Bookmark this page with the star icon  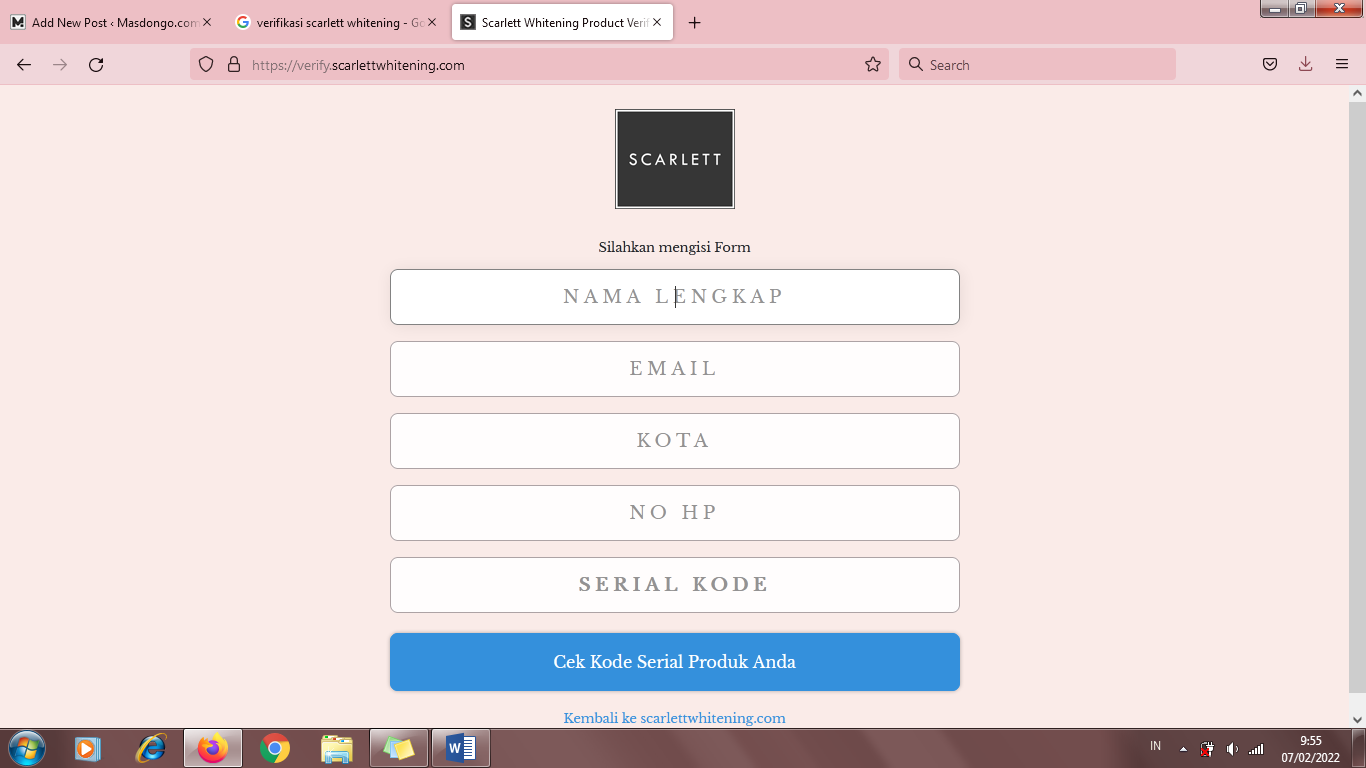(x=871, y=63)
